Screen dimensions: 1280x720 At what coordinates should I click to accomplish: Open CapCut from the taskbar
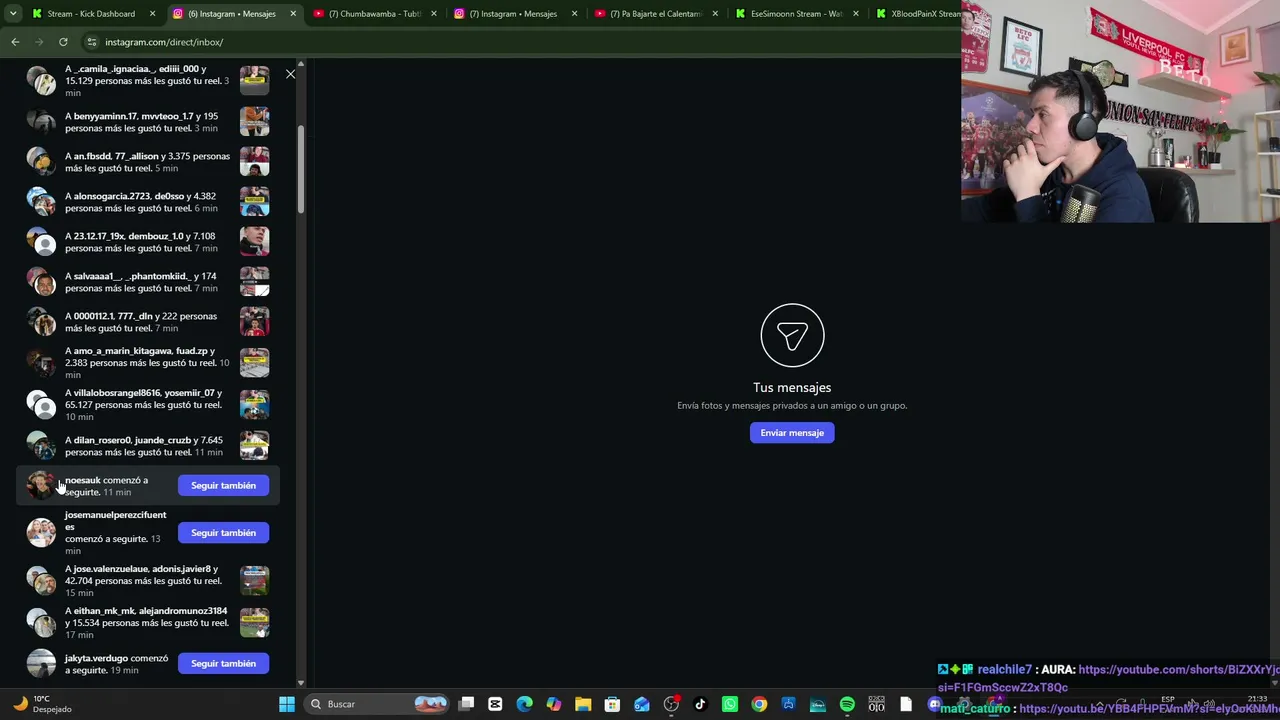click(495, 704)
